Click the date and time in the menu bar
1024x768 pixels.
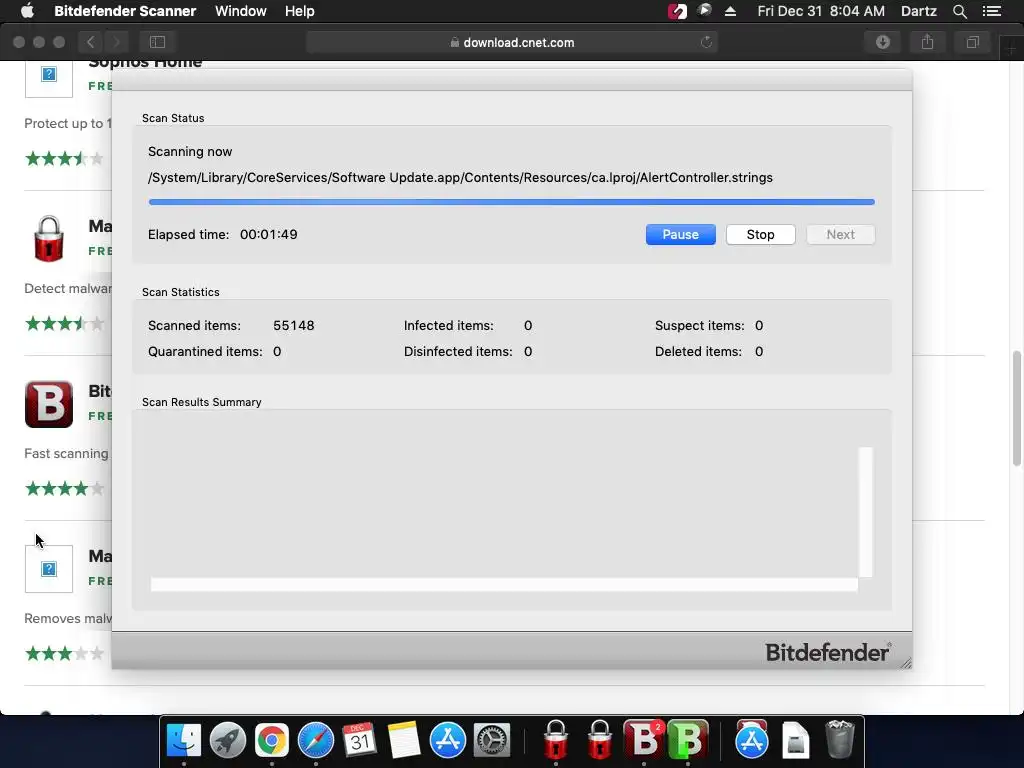pos(821,11)
